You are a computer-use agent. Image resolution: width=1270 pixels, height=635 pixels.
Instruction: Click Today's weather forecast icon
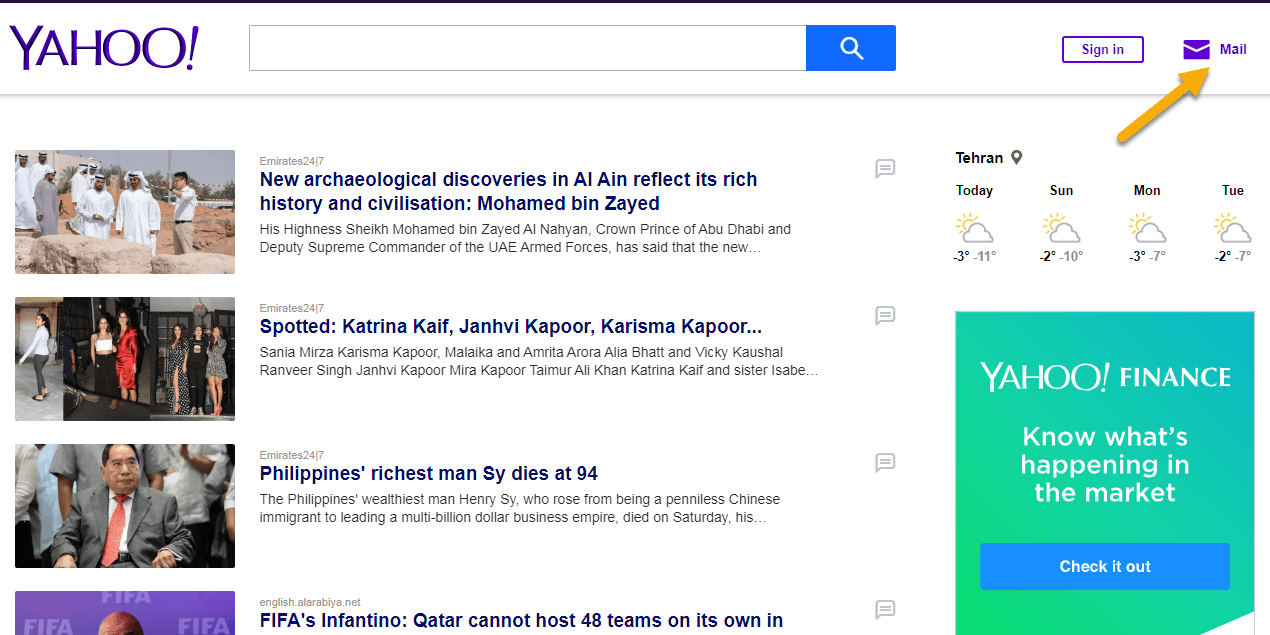coord(974,229)
